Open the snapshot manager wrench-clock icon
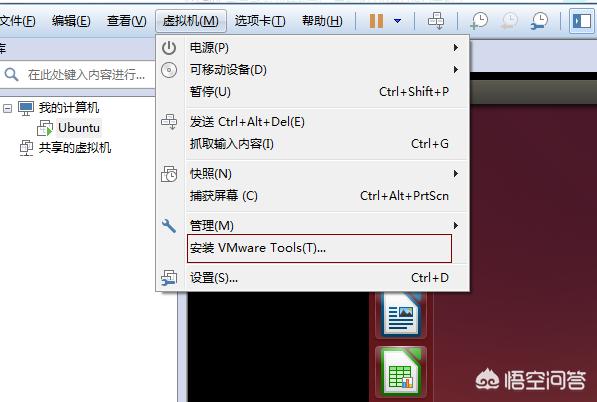Screen dimensions: 597x402 pyautogui.click(x=540, y=21)
